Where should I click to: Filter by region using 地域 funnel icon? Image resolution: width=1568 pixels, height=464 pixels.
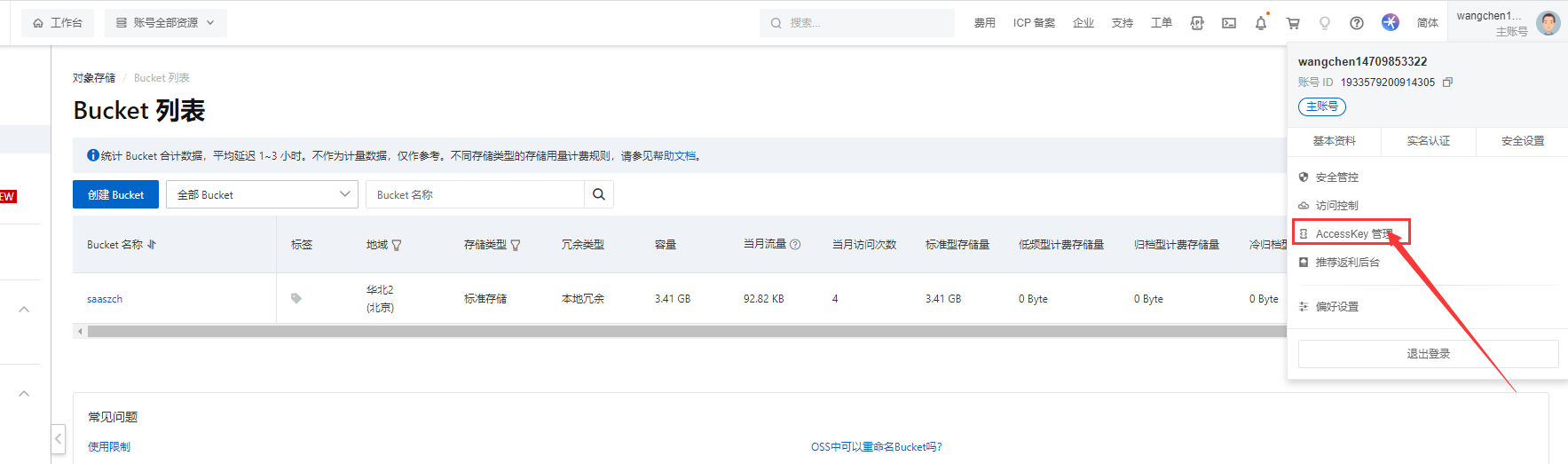click(397, 245)
